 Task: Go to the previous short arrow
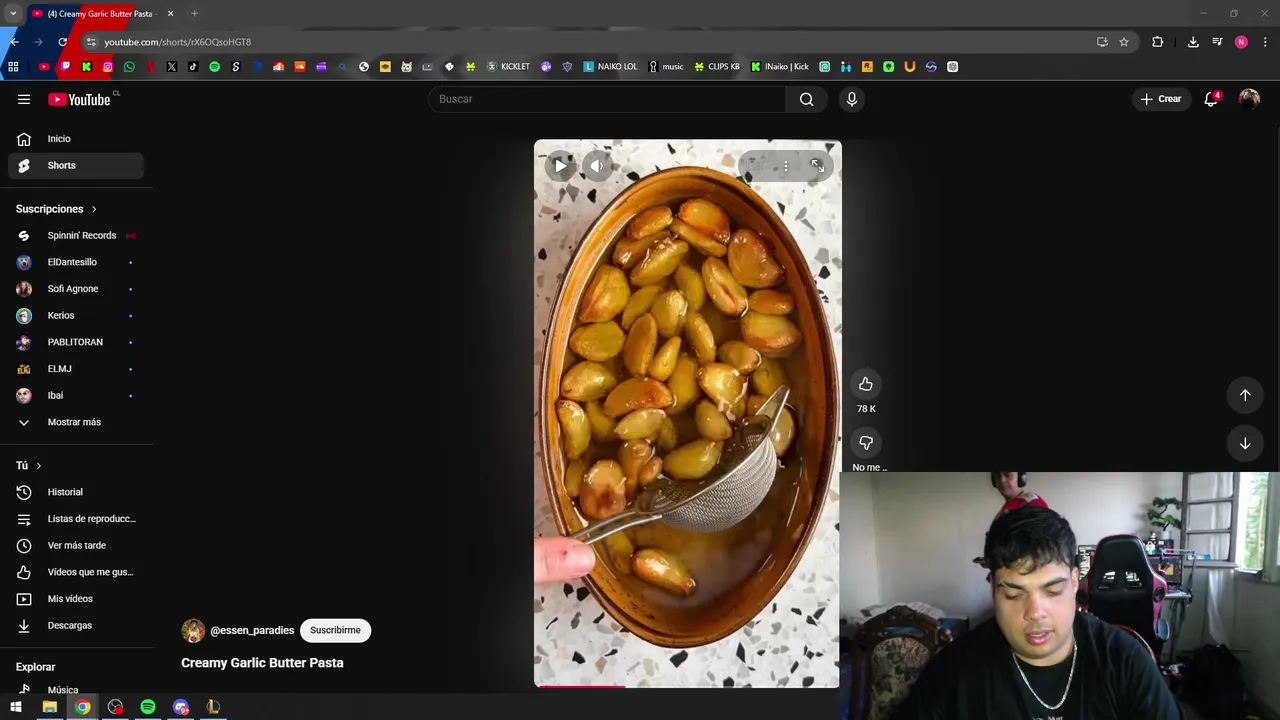(1245, 395)
